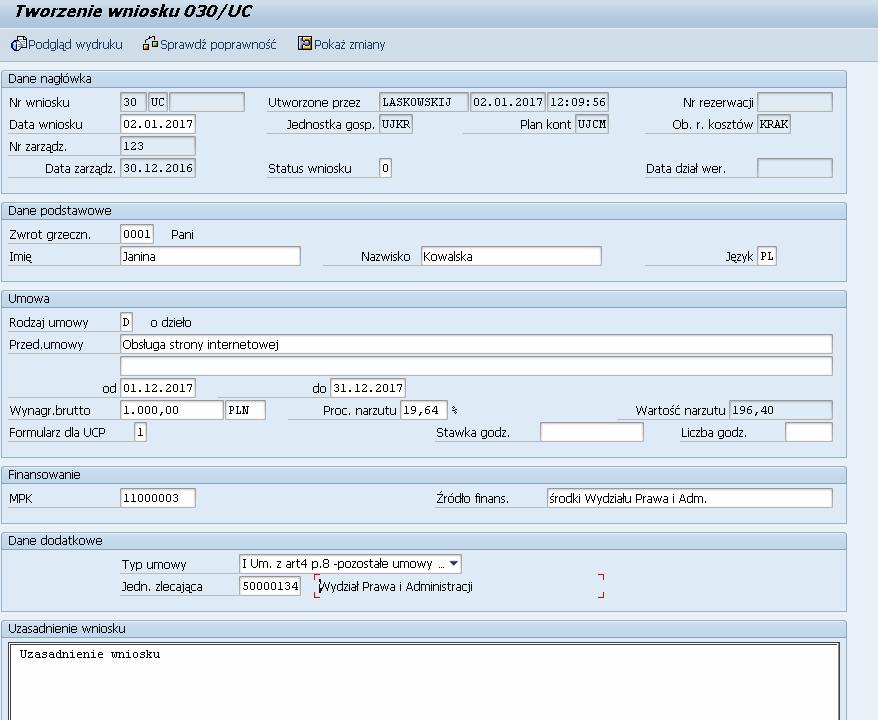878x720 pixels.
Task: Click the 'Dane dodatkowe' section header
Action: tap(55, 541)
